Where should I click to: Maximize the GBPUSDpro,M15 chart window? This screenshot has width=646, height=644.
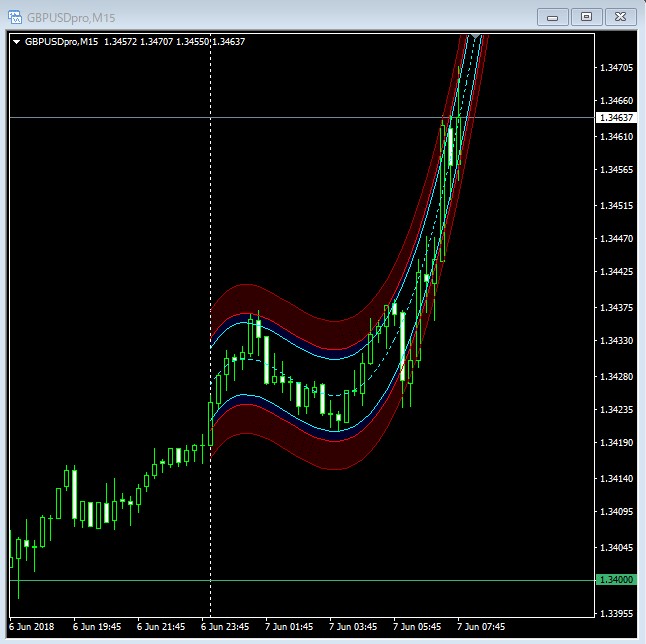pos(586,17)
